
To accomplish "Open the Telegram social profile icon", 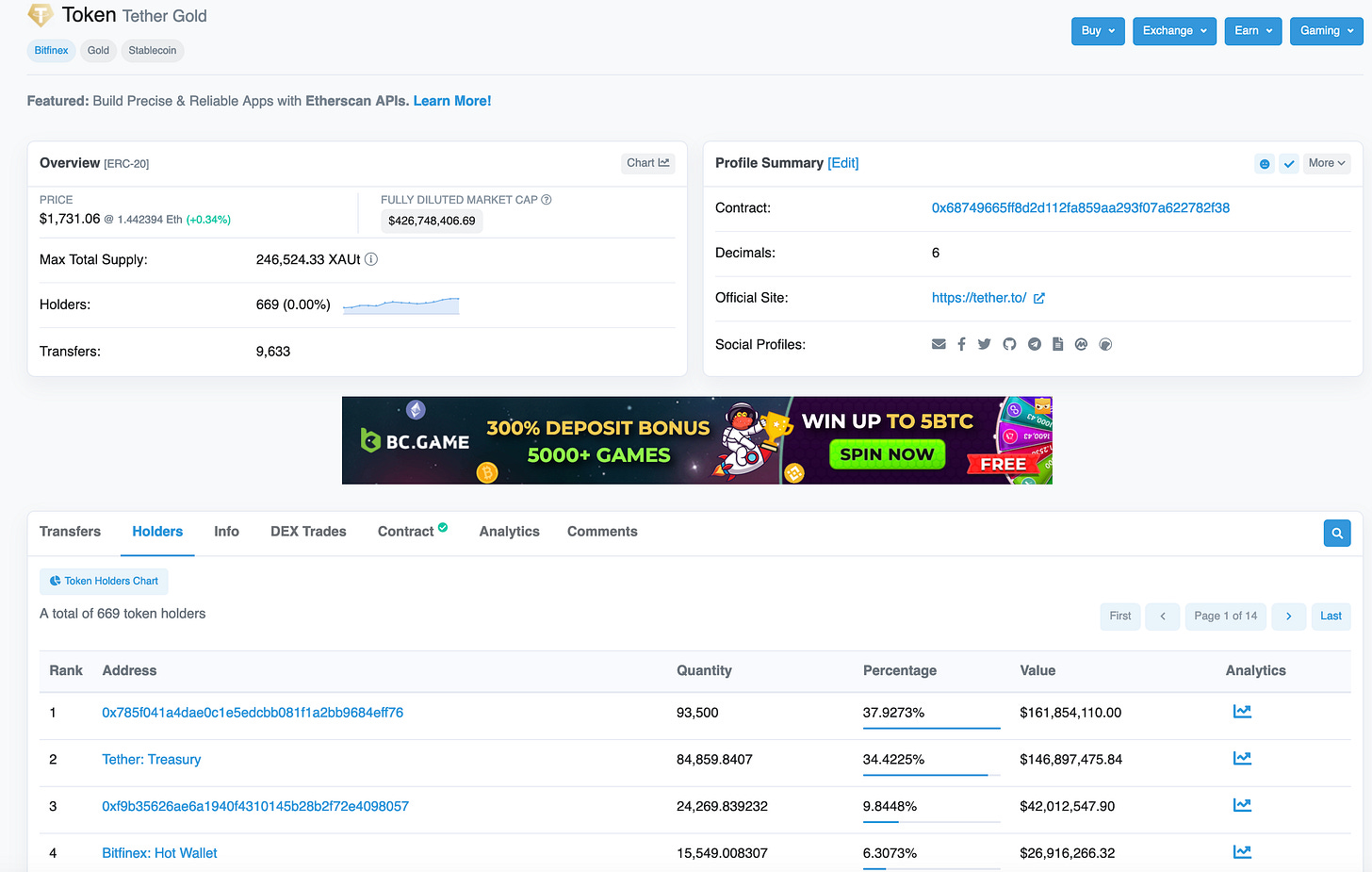I will [x=1035, y=344].
